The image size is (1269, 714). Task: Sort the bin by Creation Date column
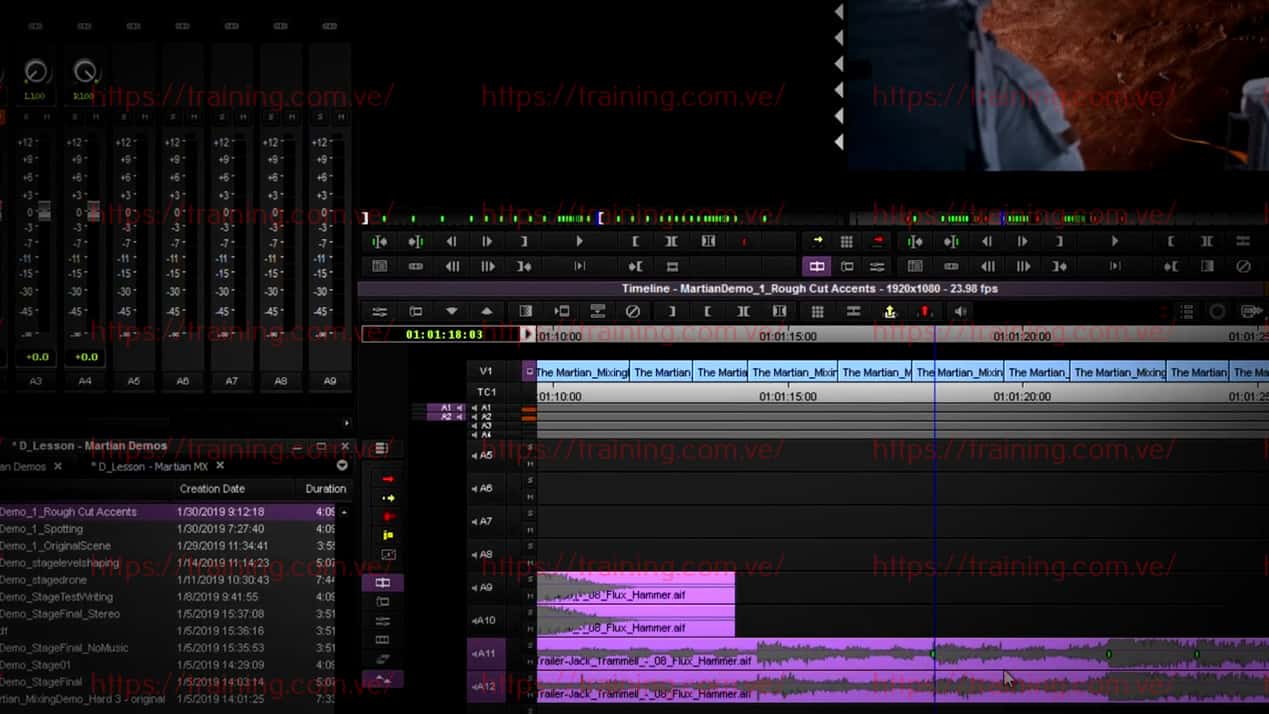(212, 488)
